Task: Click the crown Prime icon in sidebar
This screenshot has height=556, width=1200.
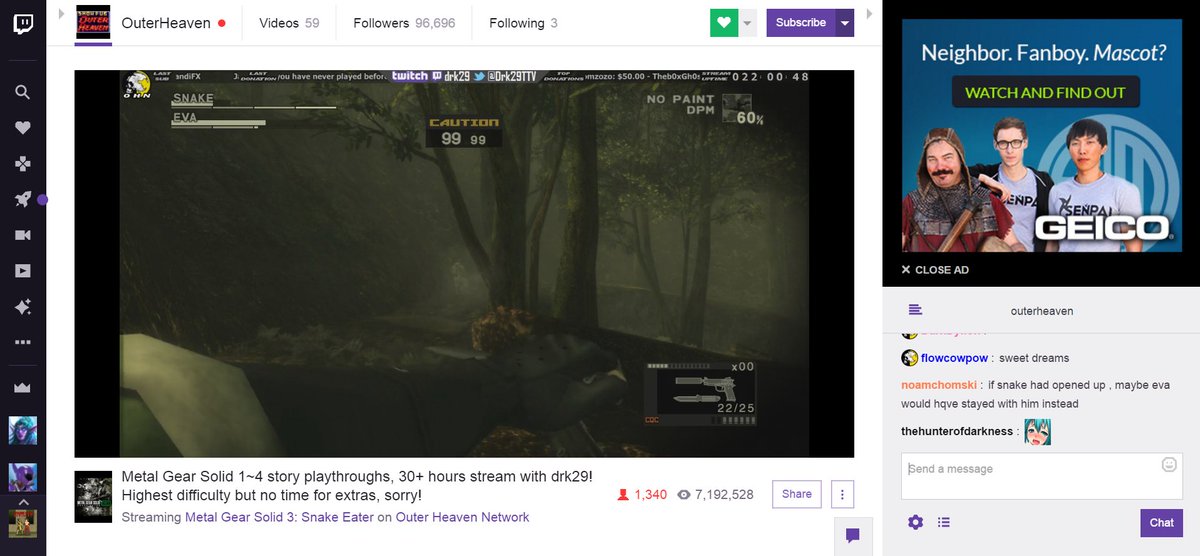Action: (x=22, y=387)
